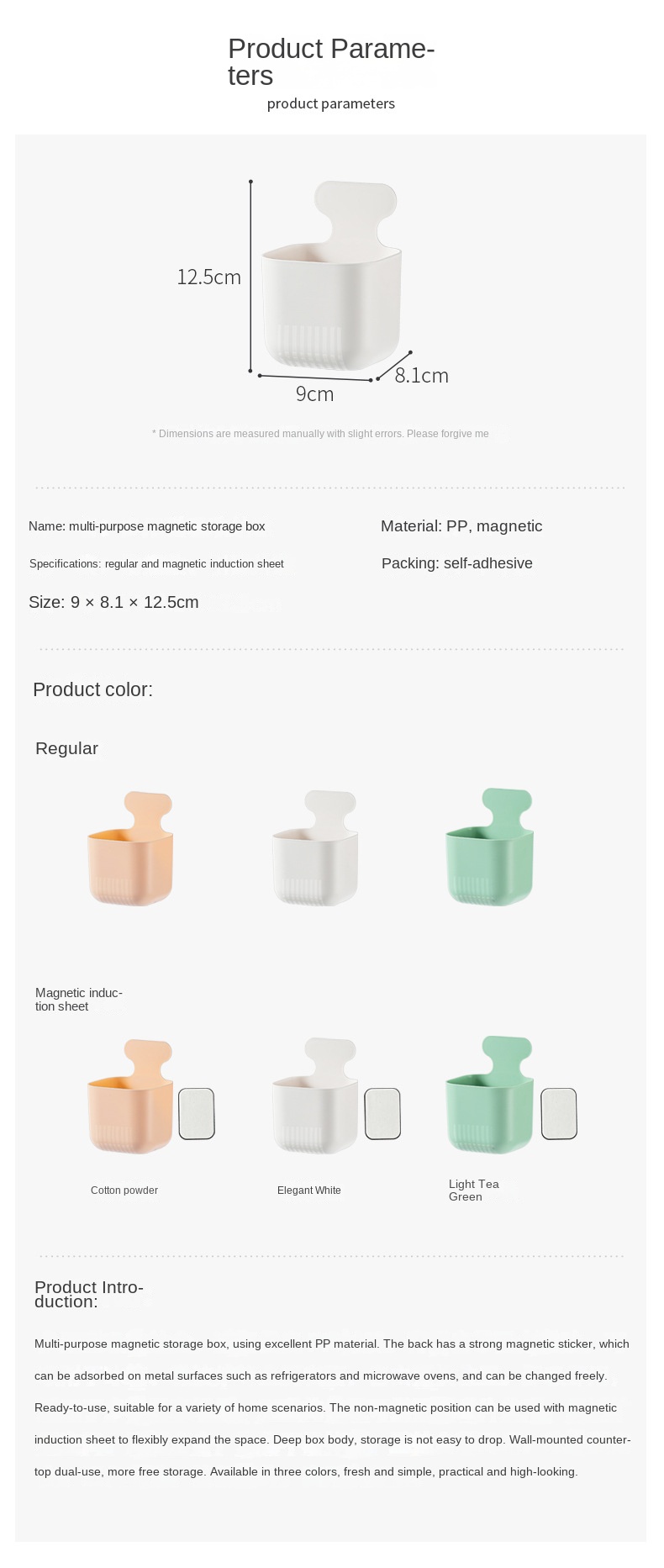664x1568 pixels.
Task: Choose the green box with induction sheet
Action: 489,1098
